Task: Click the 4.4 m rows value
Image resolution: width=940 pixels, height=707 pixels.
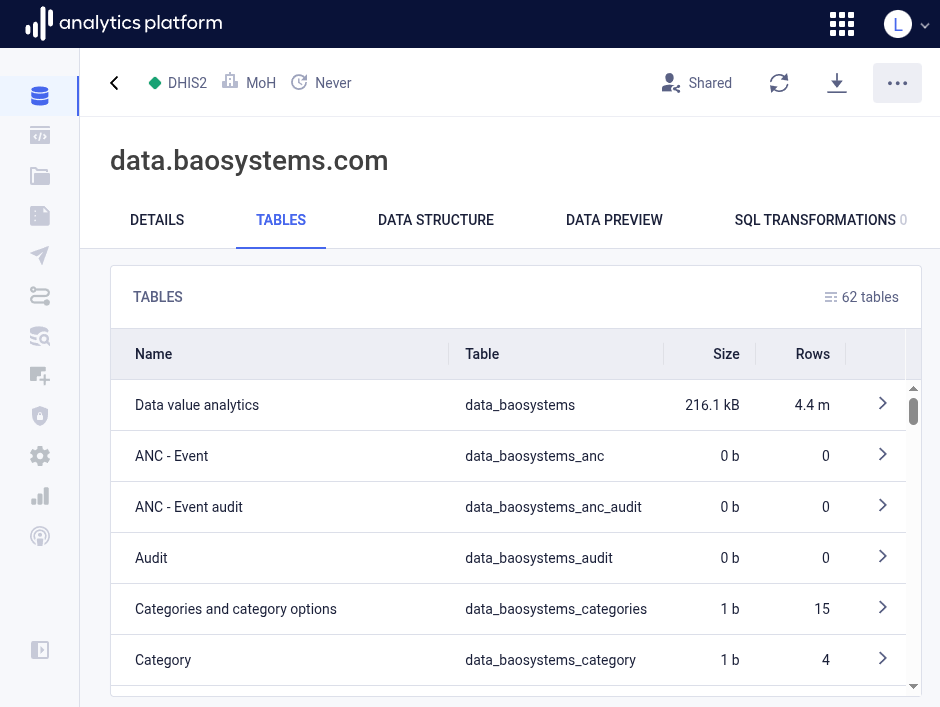Action: 812,405
